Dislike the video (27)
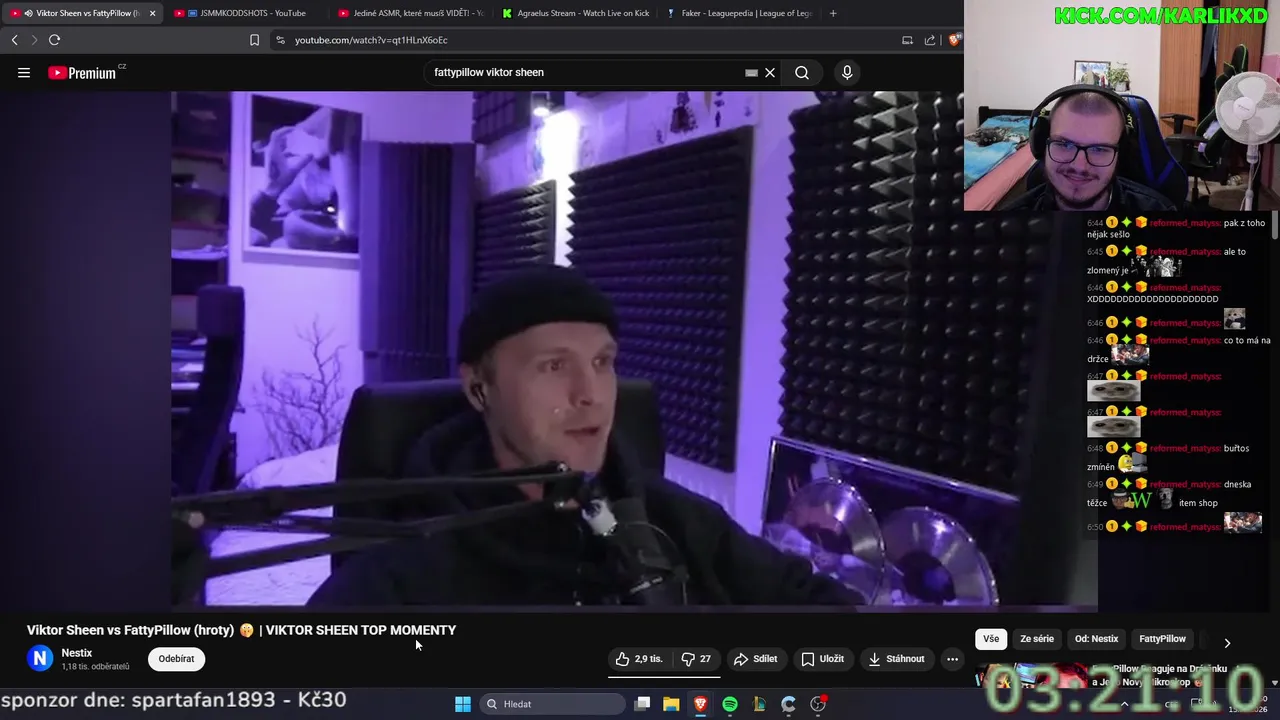The height and width of the screenshot is (720, 1280). [696, 659]
